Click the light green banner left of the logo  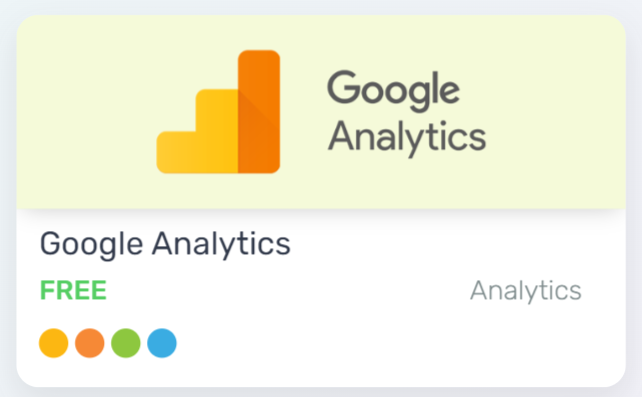(x=86, y=111)
